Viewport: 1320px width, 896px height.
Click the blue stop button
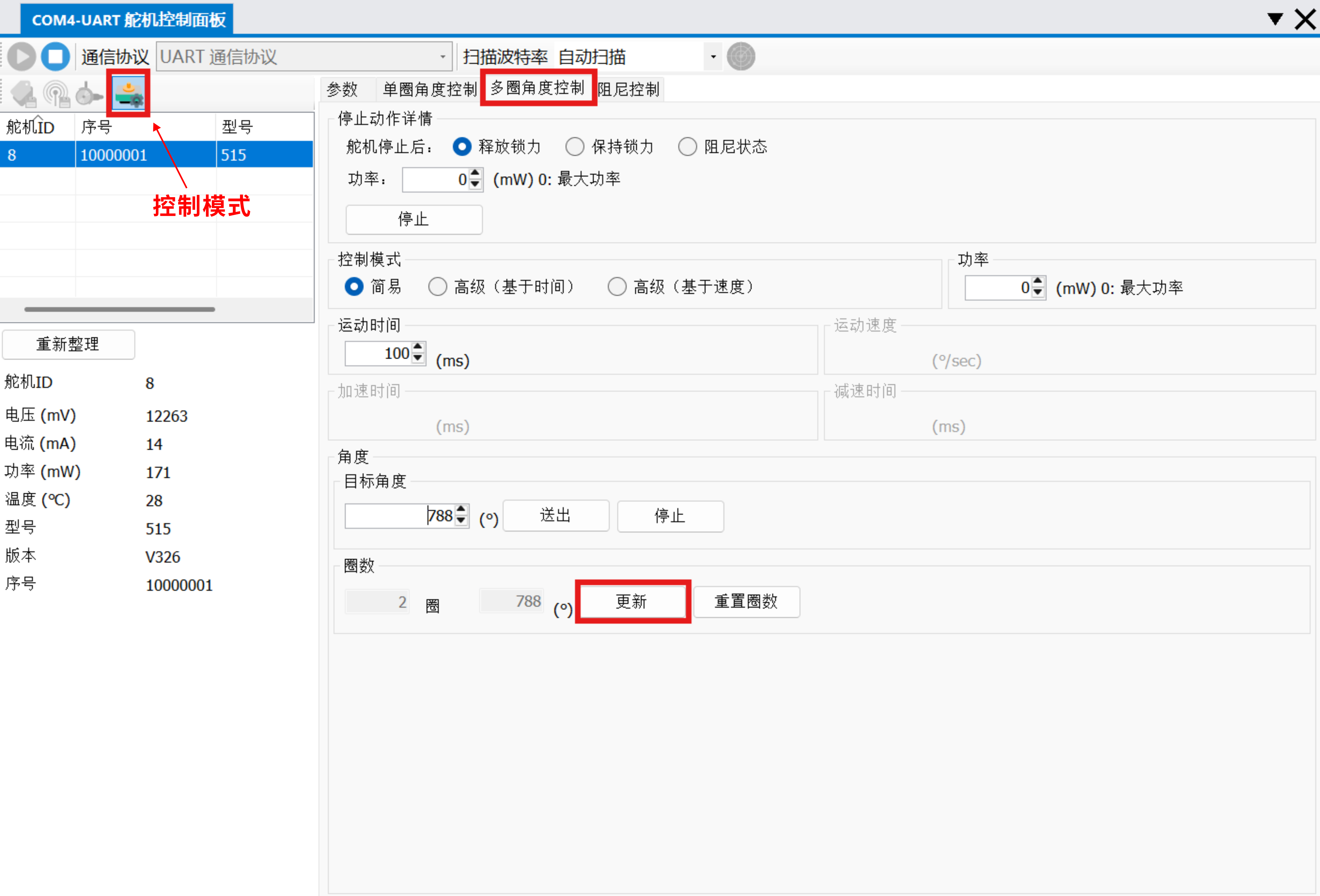click(56, 57)
